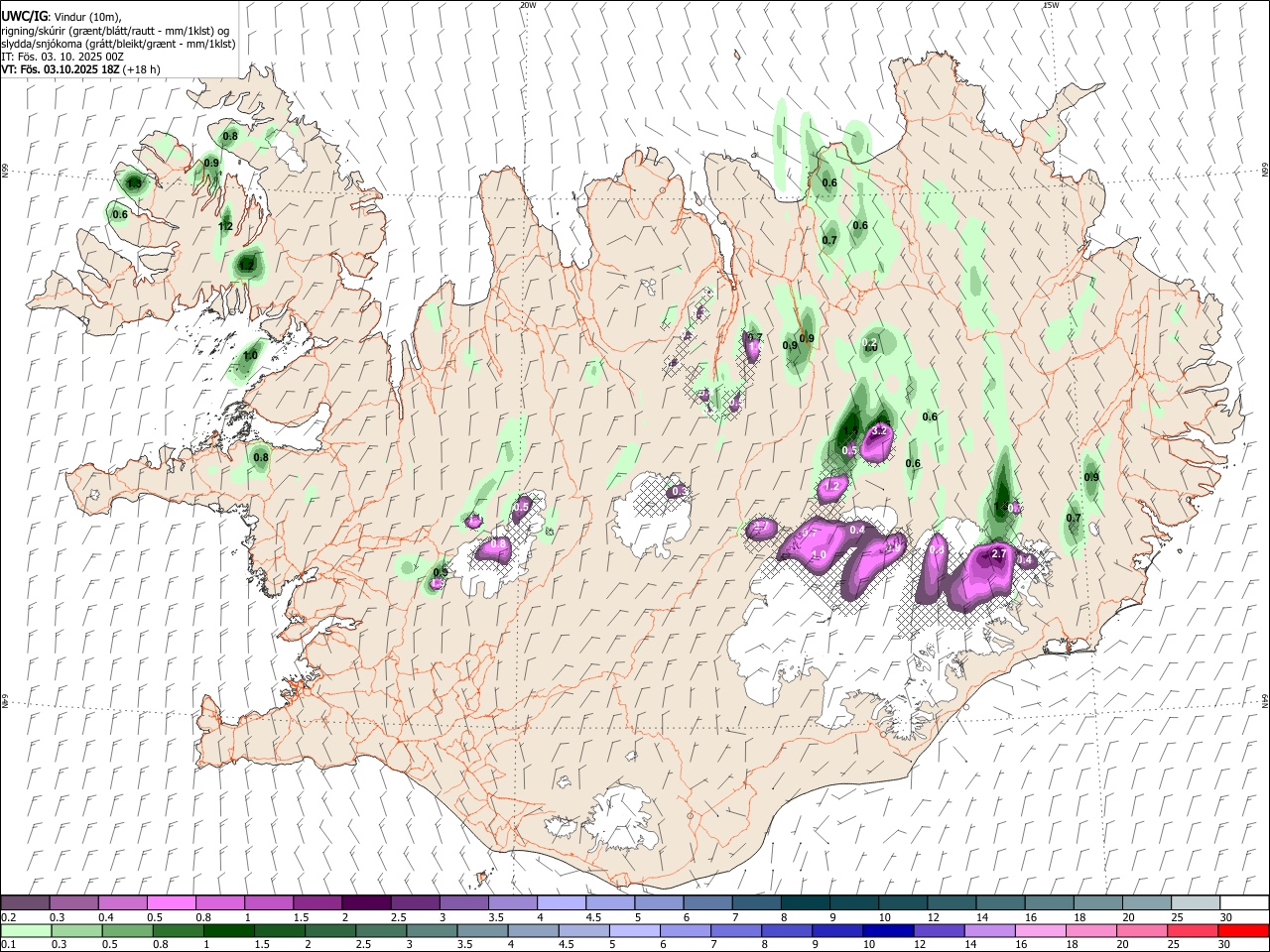Viewport: 1270px width, 952px height.
Task: Click the white '1.2' value in pink blob
Action: click(x=833, y=486)
